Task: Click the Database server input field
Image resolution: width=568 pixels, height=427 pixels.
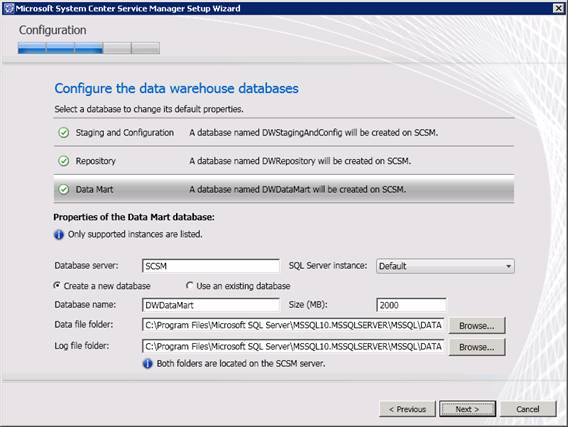Action: 210,266
